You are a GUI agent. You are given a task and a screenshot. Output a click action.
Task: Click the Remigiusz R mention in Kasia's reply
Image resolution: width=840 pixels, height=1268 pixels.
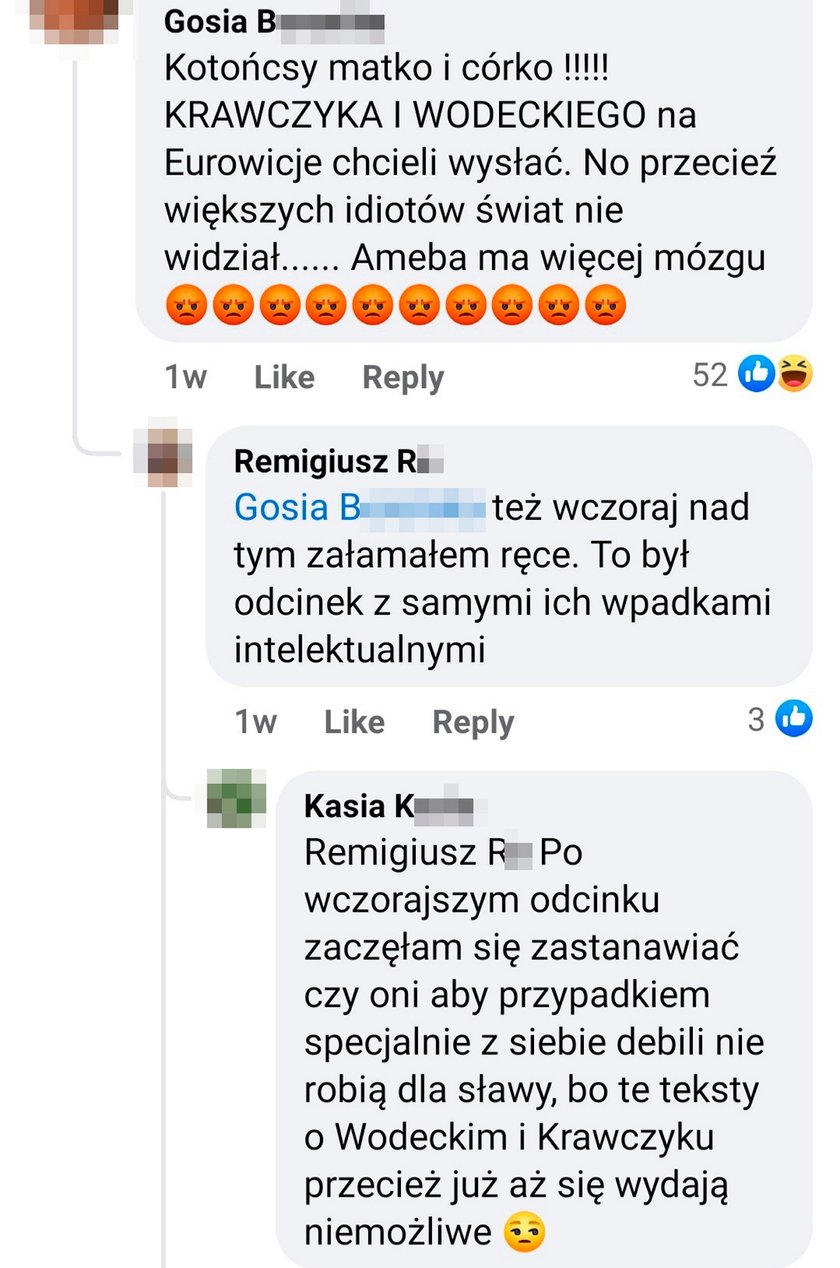[x=416, y=853]
